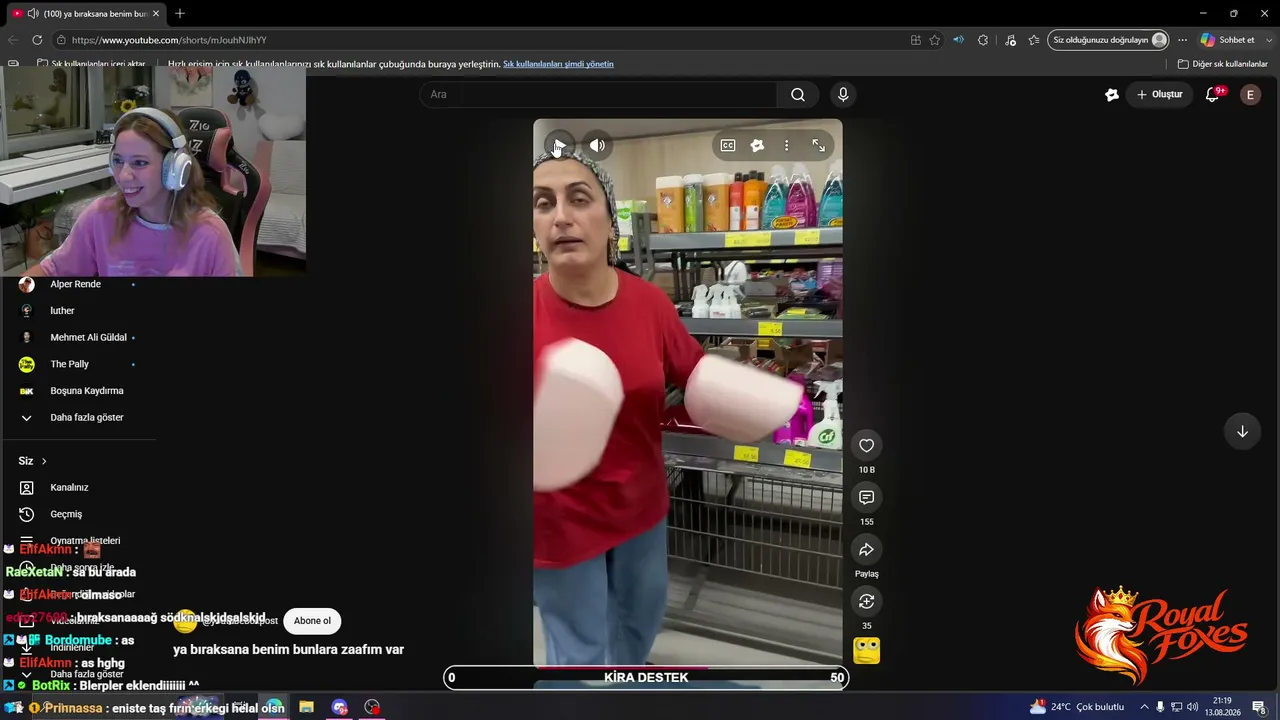Screen dimensions: 1280x720
Task: Search by voice with the microphone icon
Action: (x=843, y=95)
